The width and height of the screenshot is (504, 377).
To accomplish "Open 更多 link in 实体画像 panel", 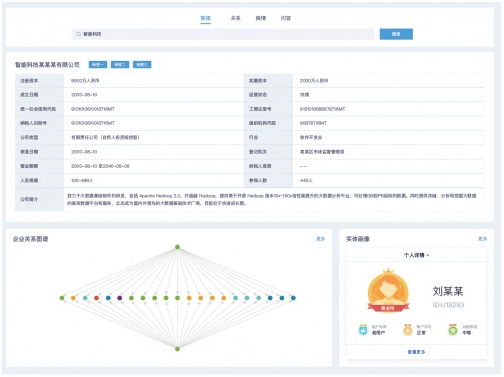I will [x=482, y=239].
